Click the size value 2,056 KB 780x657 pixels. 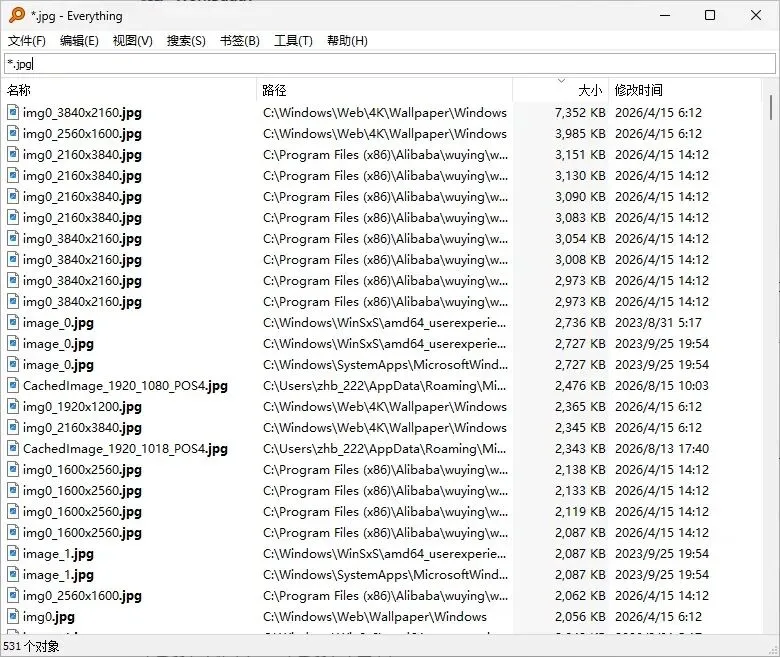[x=580, y=617]
